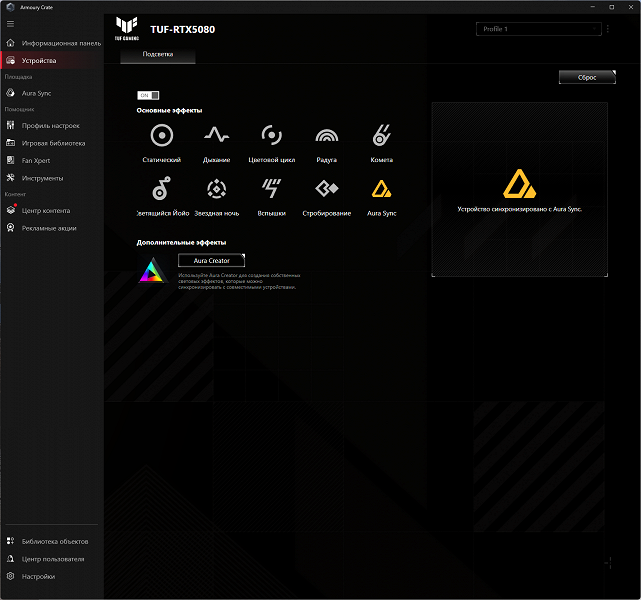The image size is (641, 600).
Task: Click the Aura Sync preview panel
Action: click(x=520, y=189)
